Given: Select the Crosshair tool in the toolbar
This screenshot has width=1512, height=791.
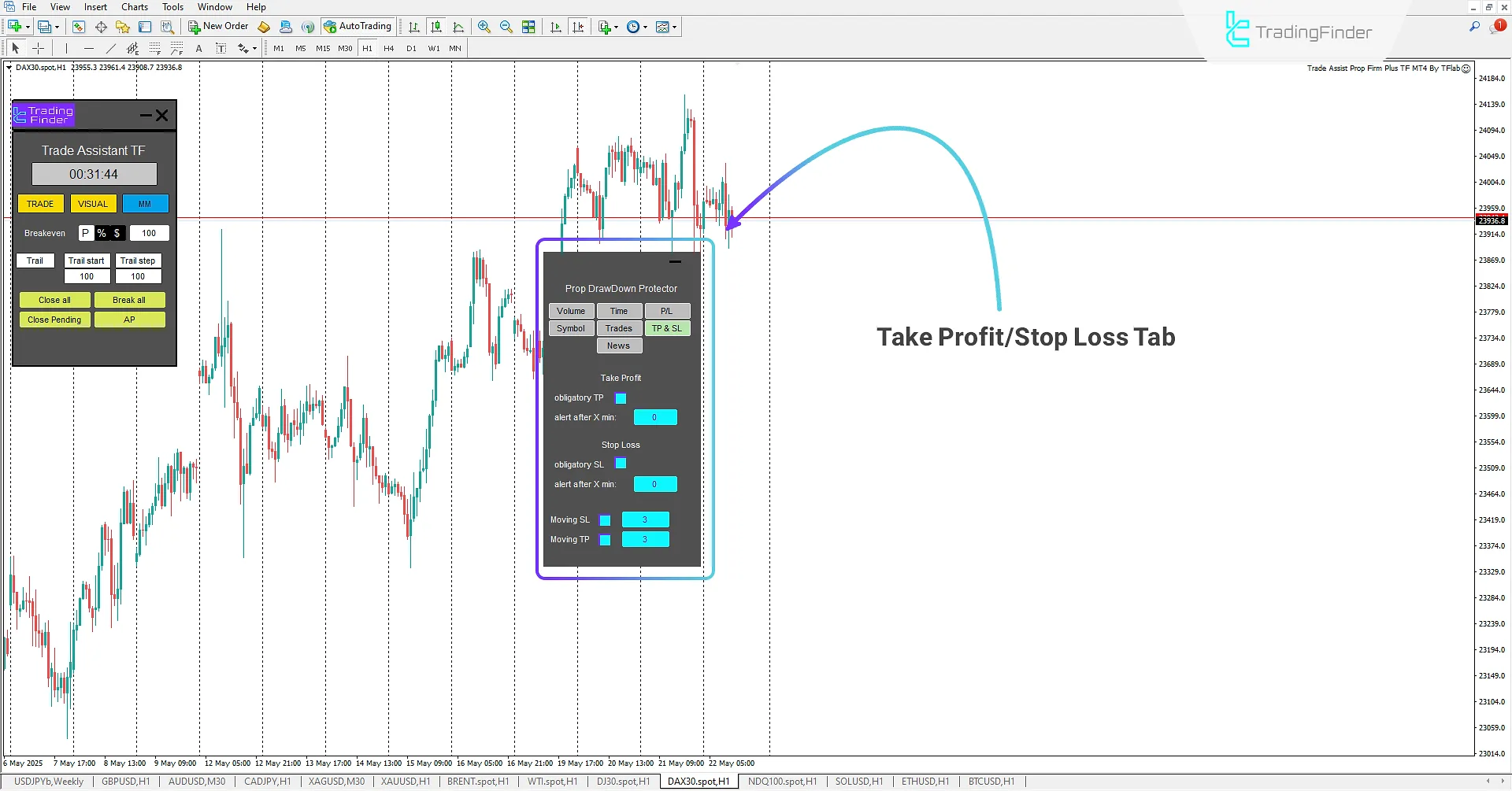Looking at the screenshot, I should pyautogui.click(x=38, y=48).
